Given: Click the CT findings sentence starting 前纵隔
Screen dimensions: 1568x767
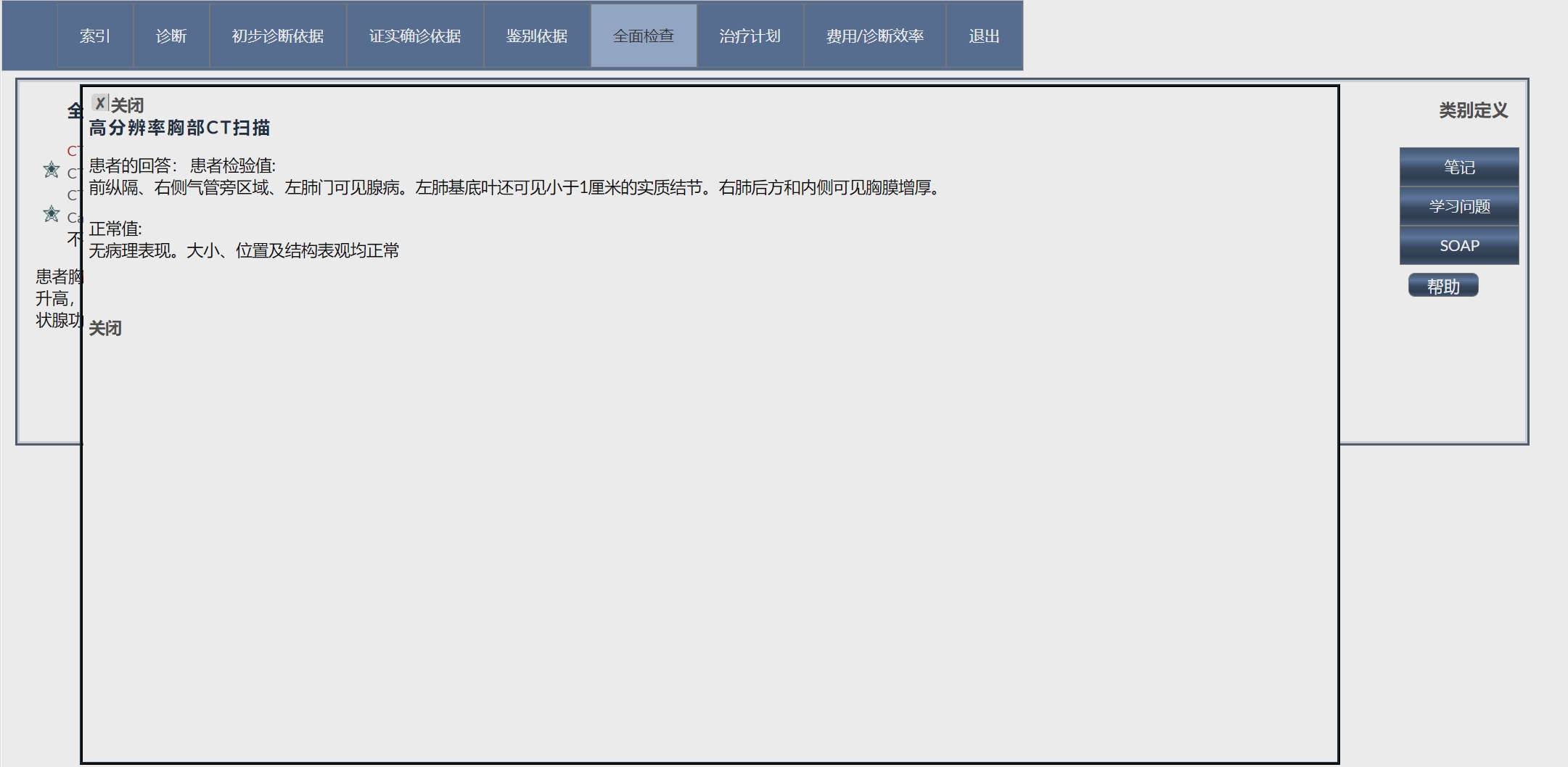Looking at the screenshot, I should [514, 187].
